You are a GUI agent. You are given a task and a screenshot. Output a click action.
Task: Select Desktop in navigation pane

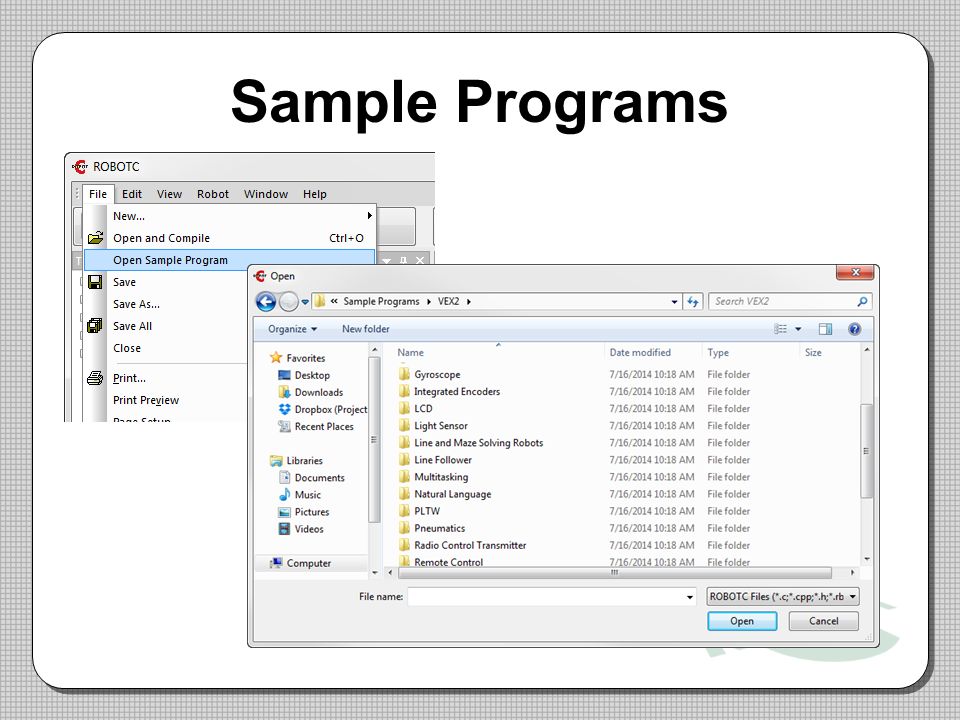(304, 375)
